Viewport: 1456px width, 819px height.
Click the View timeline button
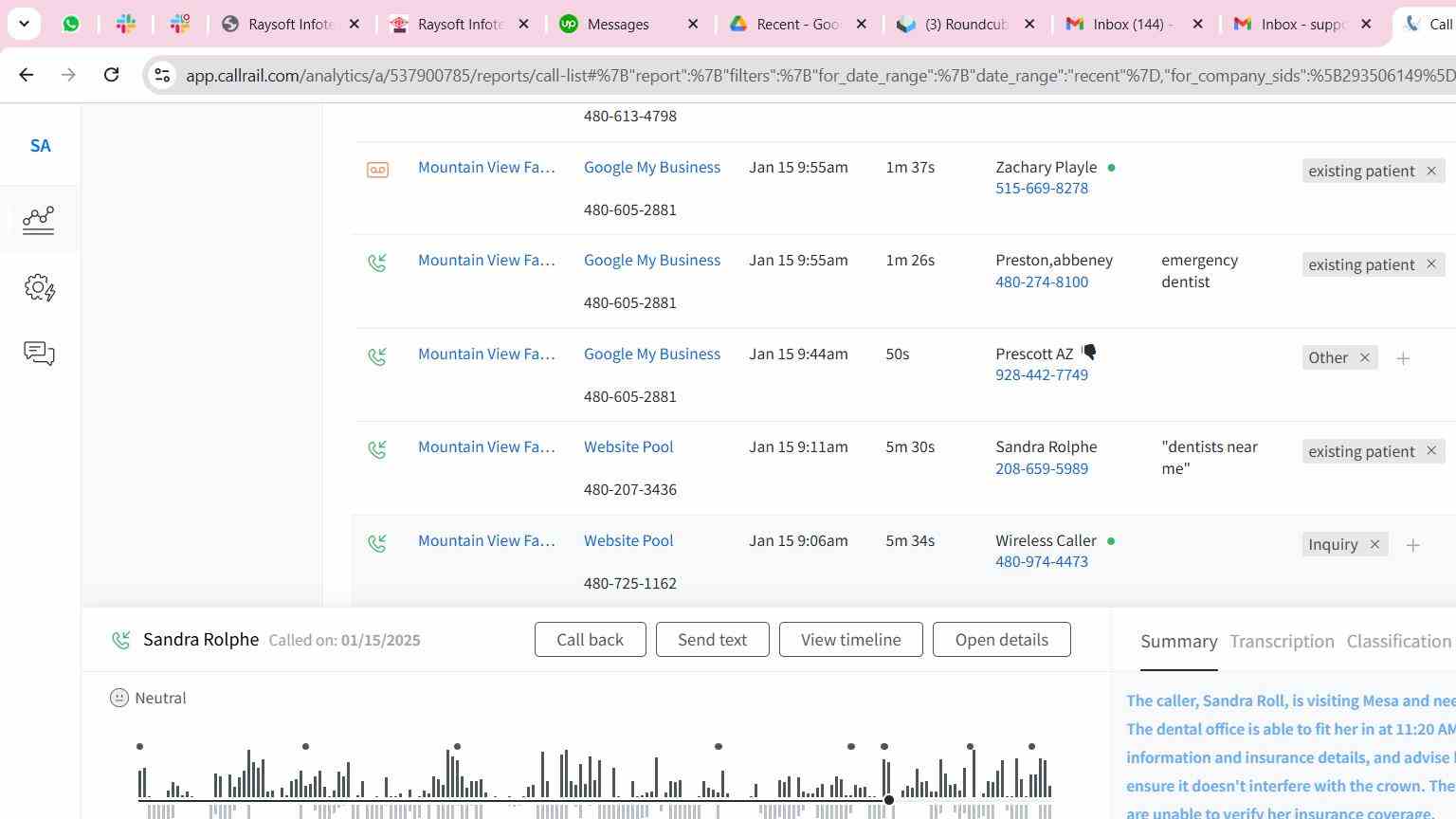pos(851,640)
